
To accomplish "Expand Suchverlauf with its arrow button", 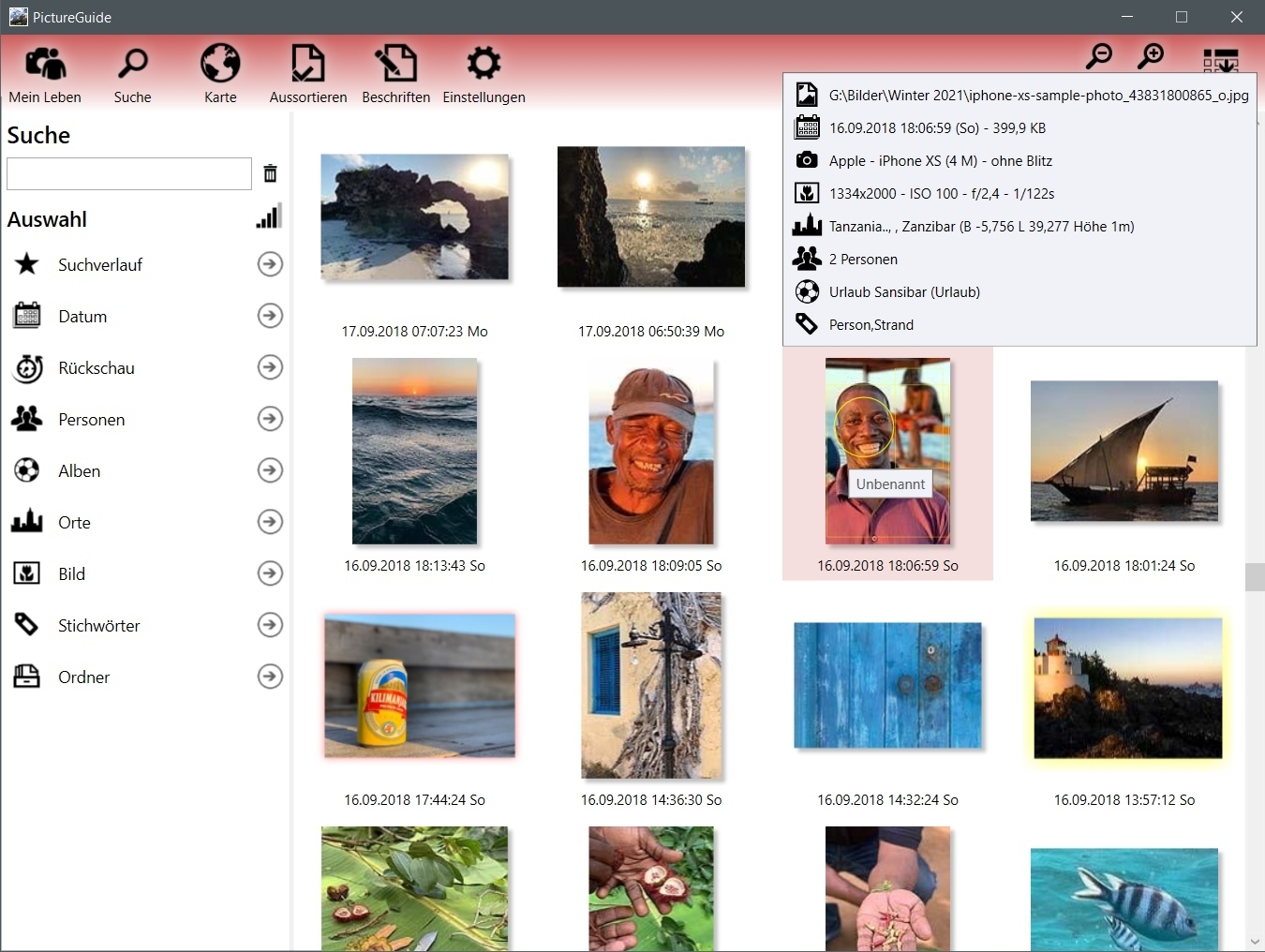I will (270, 264).
